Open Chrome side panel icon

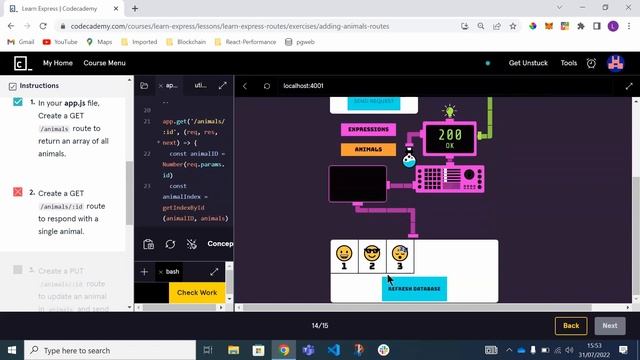point(597,26)
